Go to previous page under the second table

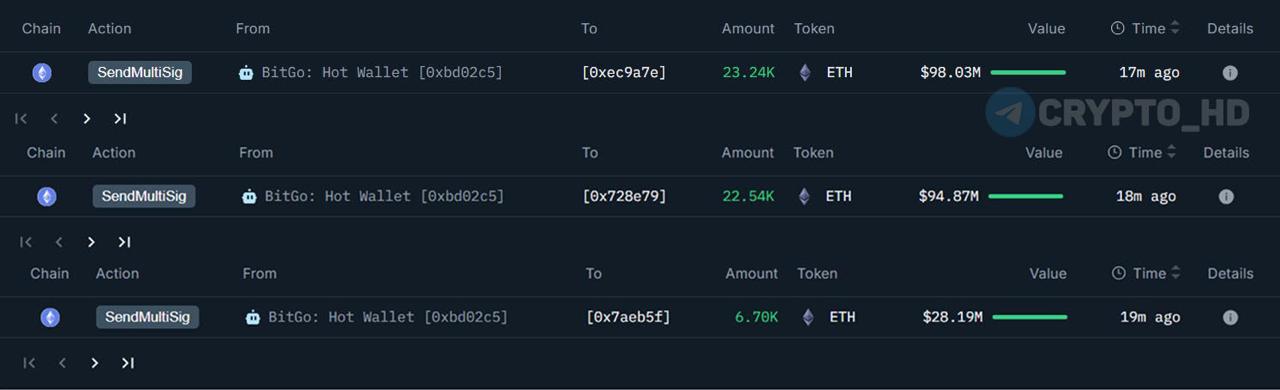[x=59, y=242]
